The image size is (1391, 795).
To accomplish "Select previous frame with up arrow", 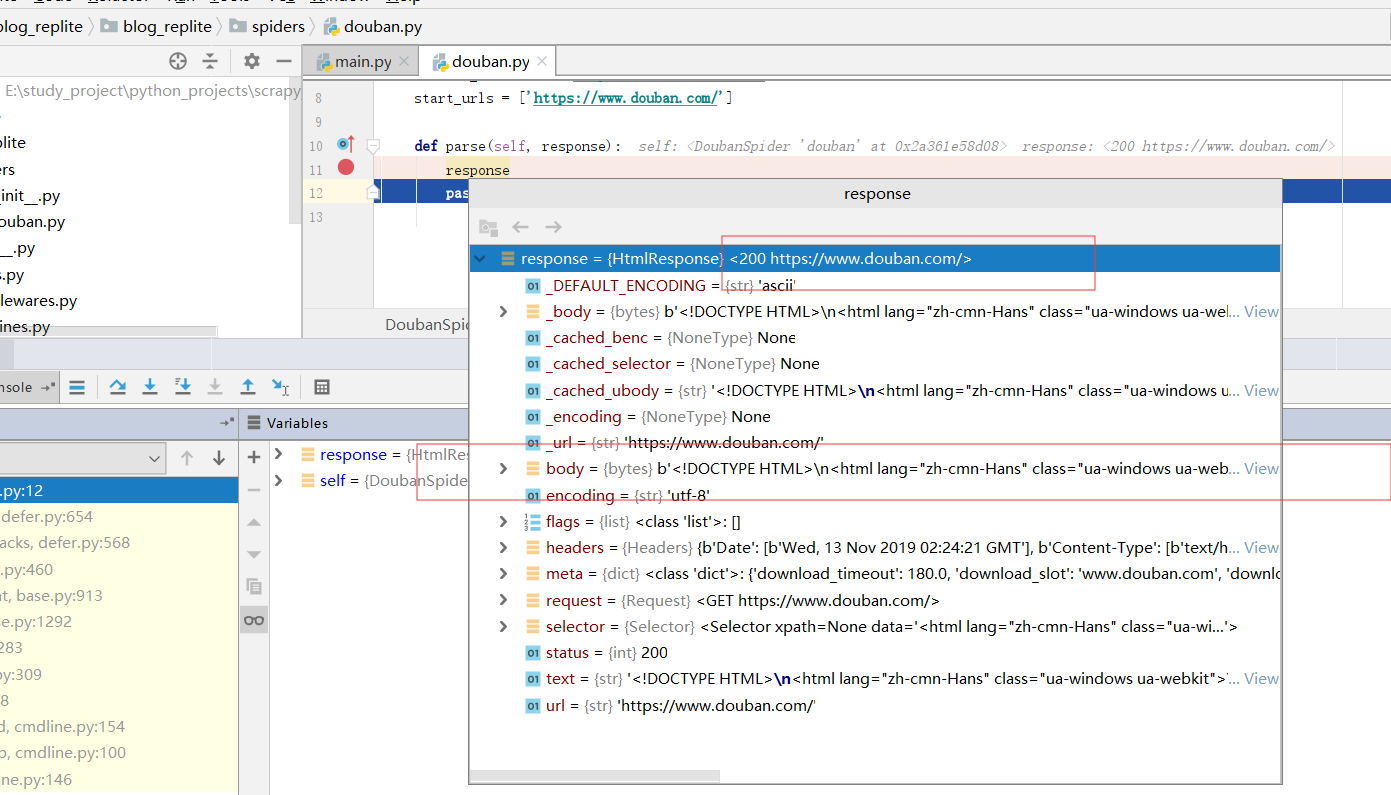I will (187, 458).
